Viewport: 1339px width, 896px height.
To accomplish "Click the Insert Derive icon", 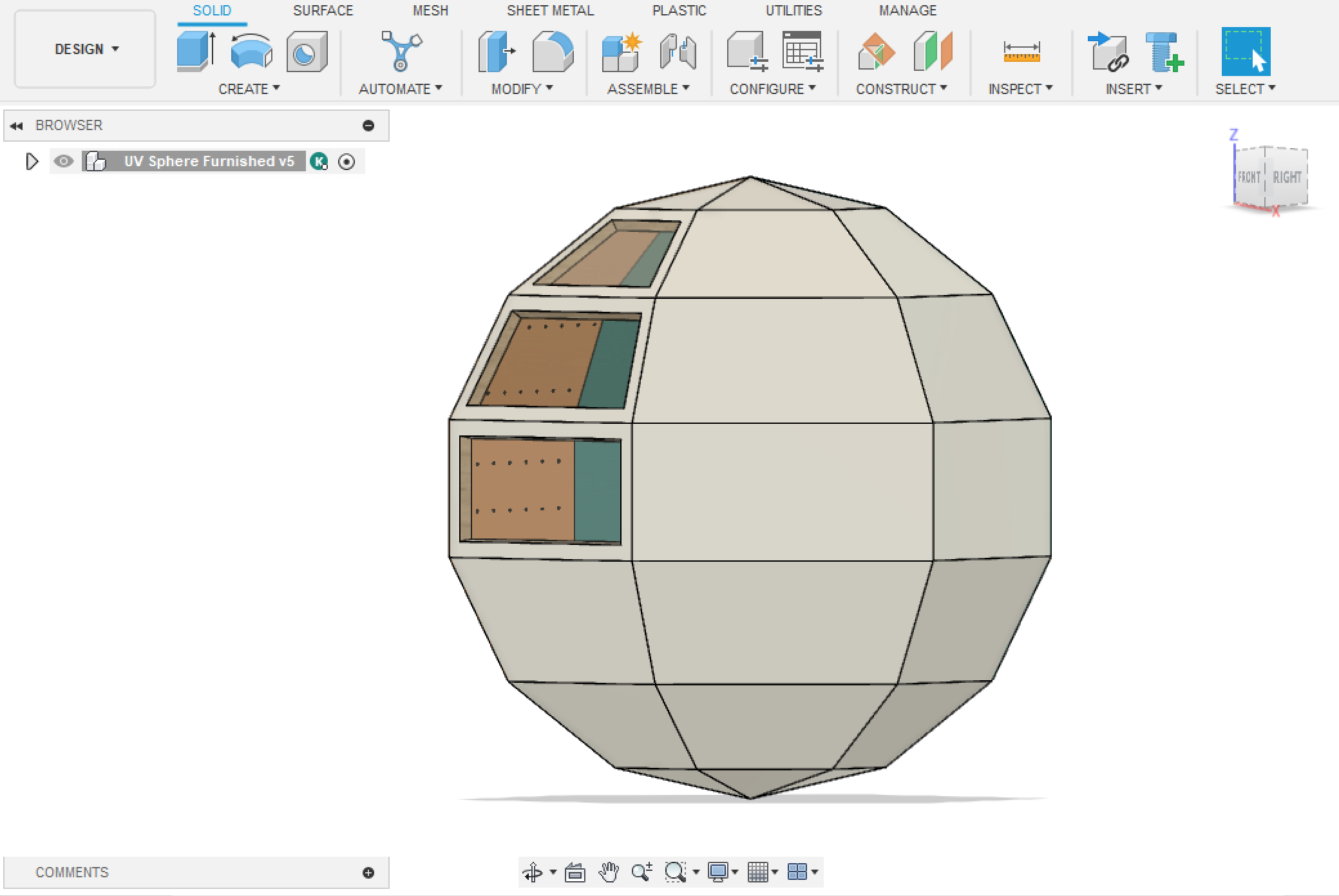I will (1108, 52).
